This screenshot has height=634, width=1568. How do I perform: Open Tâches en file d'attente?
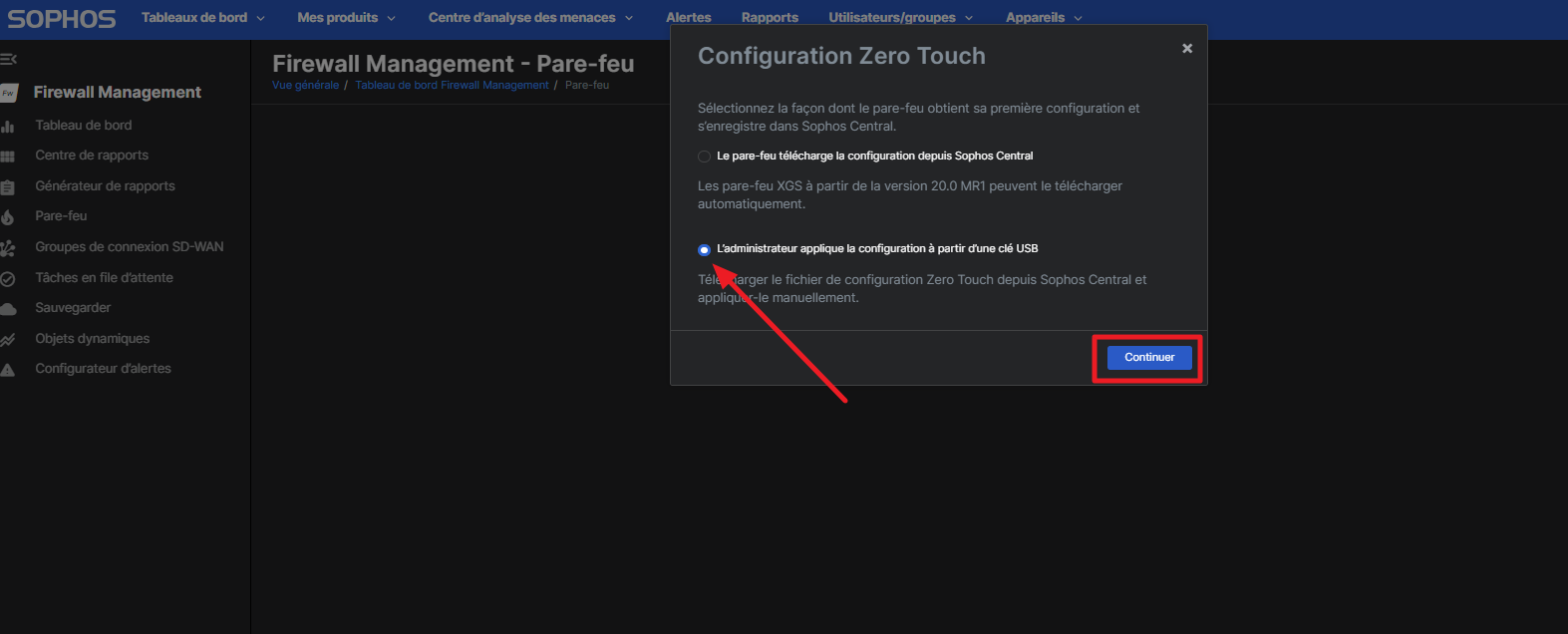pyautogui.click(x=104, y=278)
